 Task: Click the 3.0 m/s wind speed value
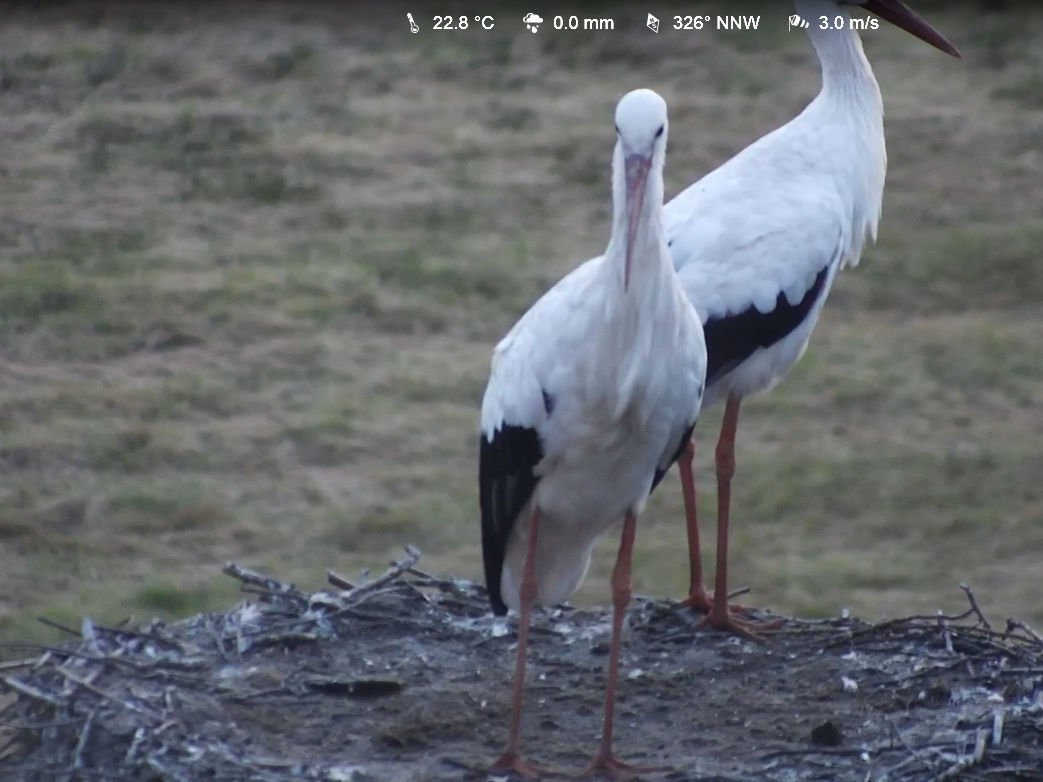(848, 23)
